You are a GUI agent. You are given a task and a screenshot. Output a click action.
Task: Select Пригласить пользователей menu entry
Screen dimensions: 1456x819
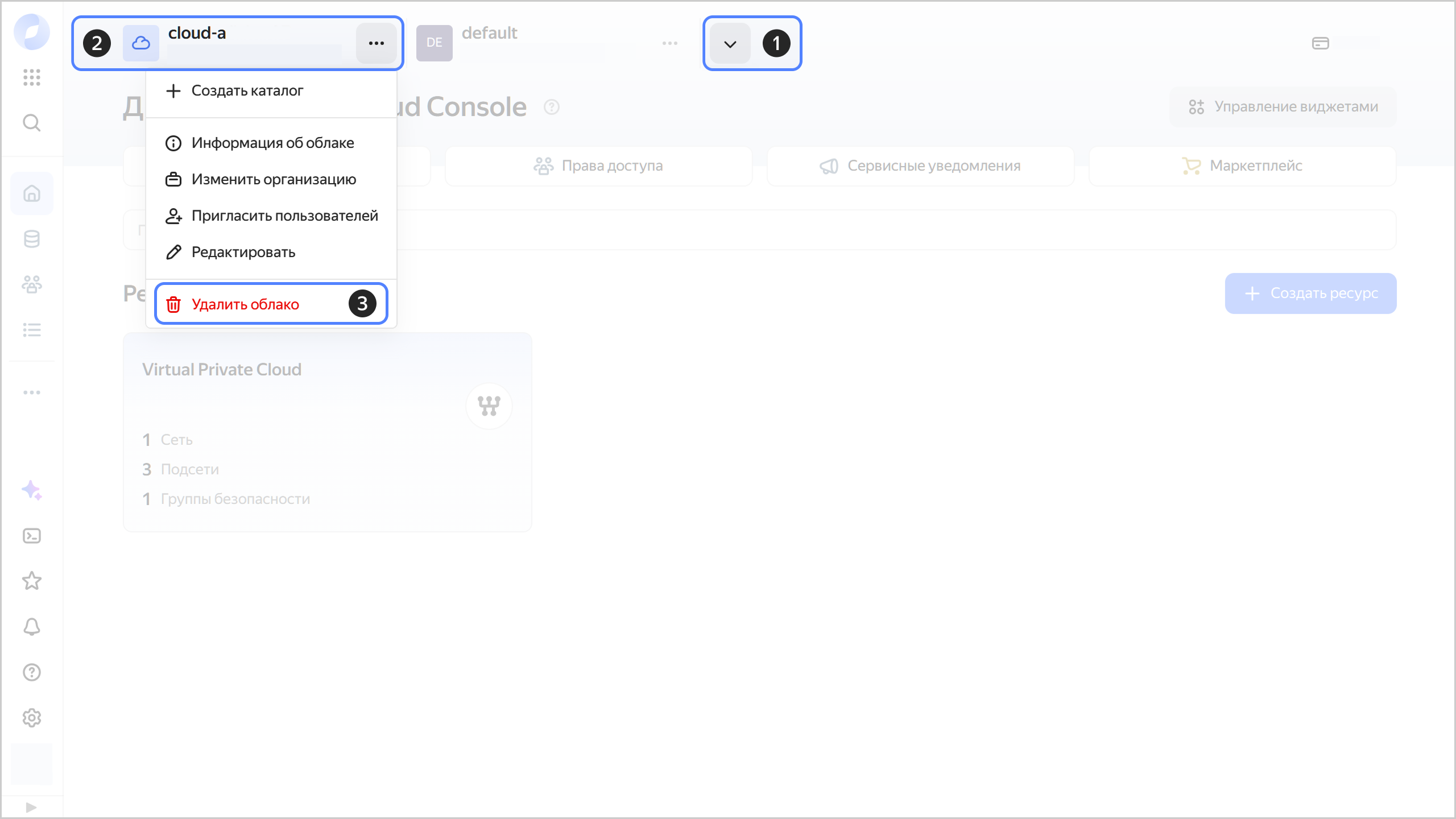284,216
